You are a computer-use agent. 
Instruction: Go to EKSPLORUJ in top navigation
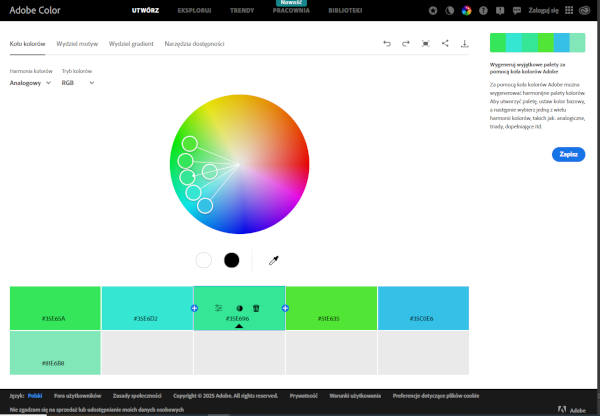[x=194, y=10]
